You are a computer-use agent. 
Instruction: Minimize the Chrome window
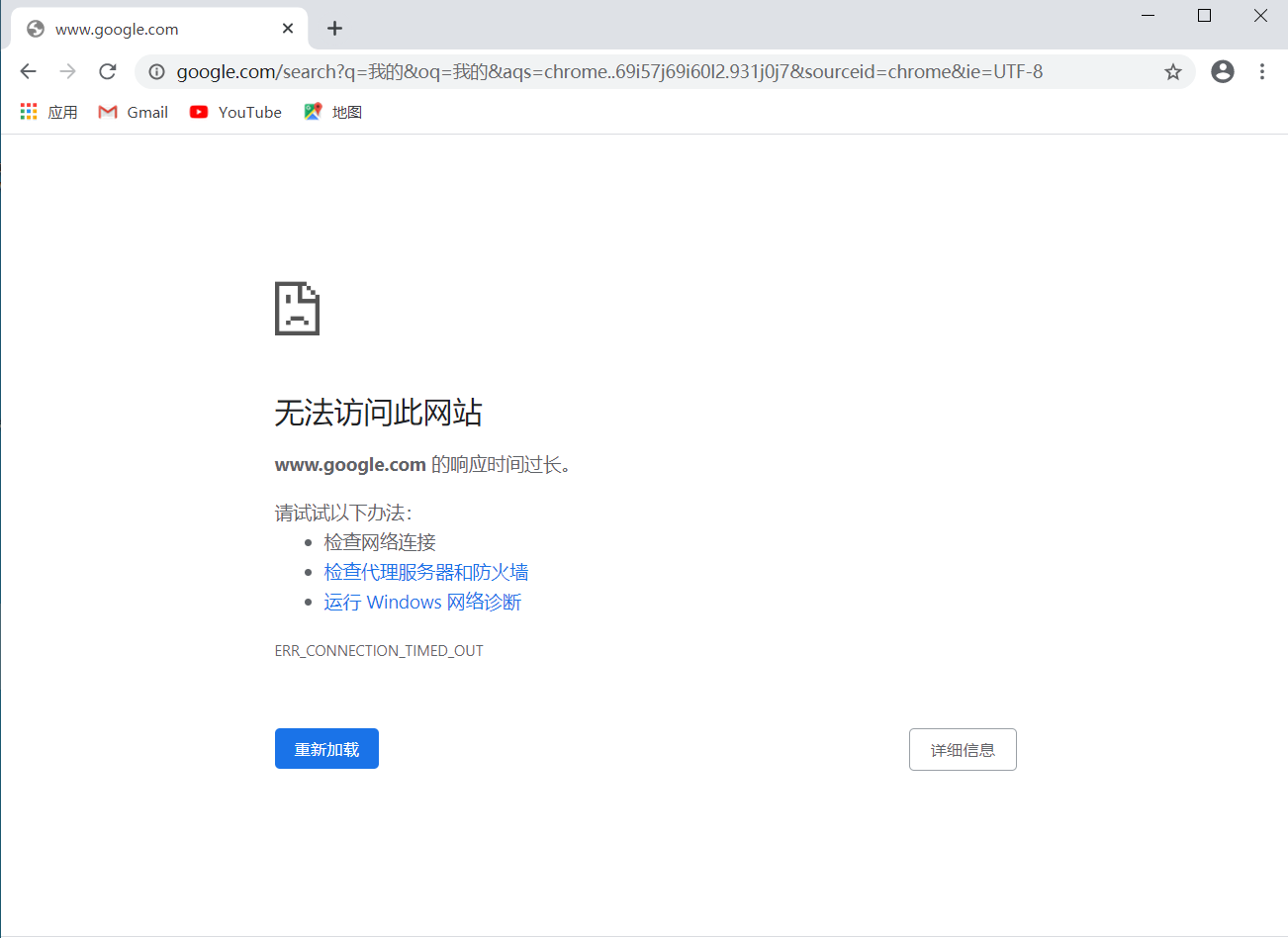coord(1149,15)
